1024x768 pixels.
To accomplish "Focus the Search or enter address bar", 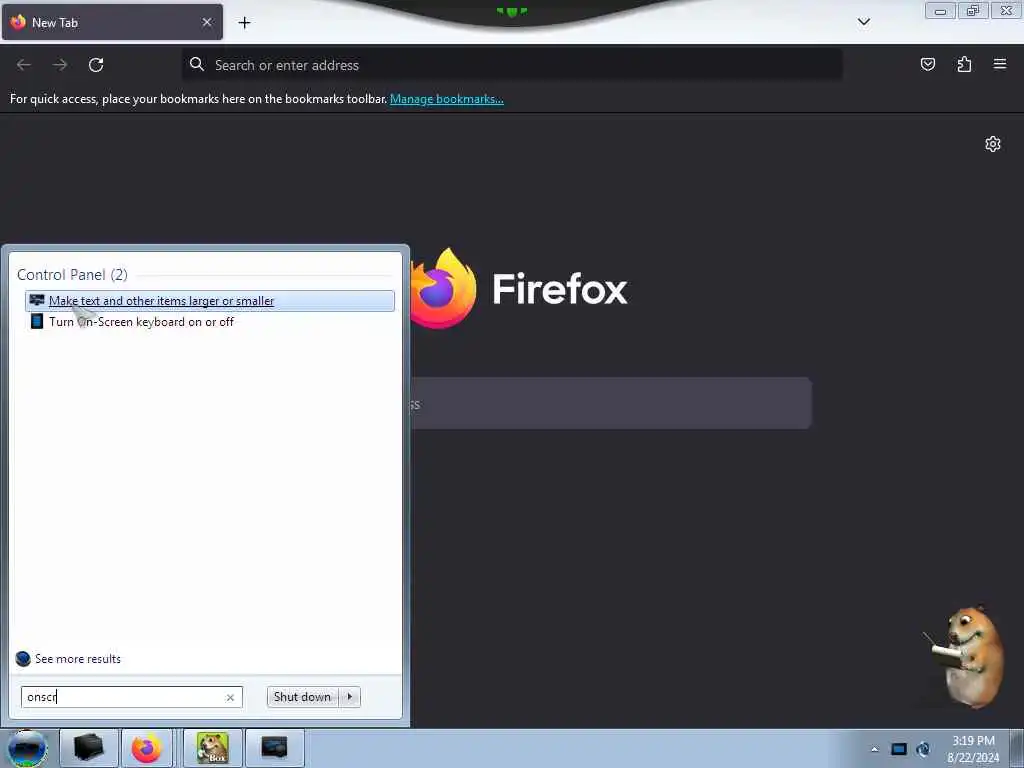I will 512,65.
